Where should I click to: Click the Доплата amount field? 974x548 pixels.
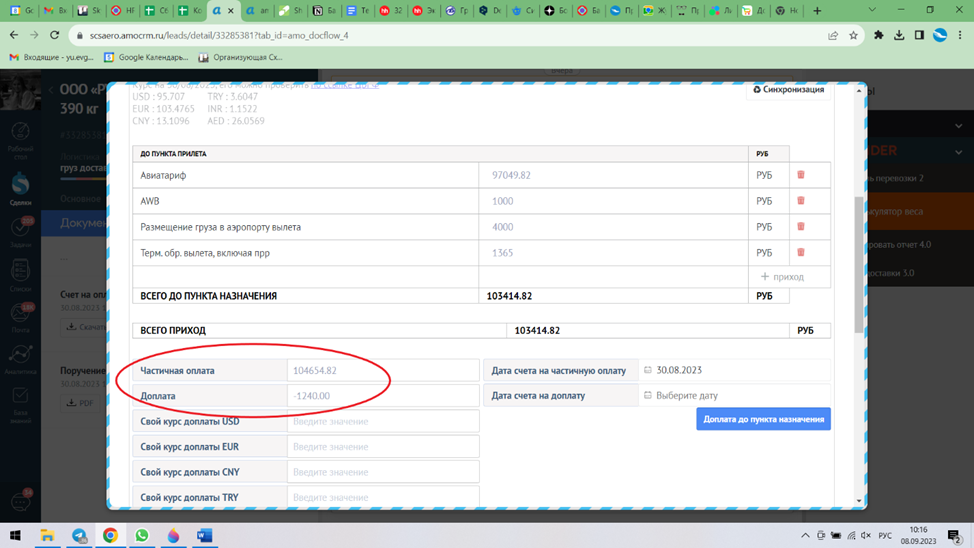pyautogui.click(x=382, y=396)
